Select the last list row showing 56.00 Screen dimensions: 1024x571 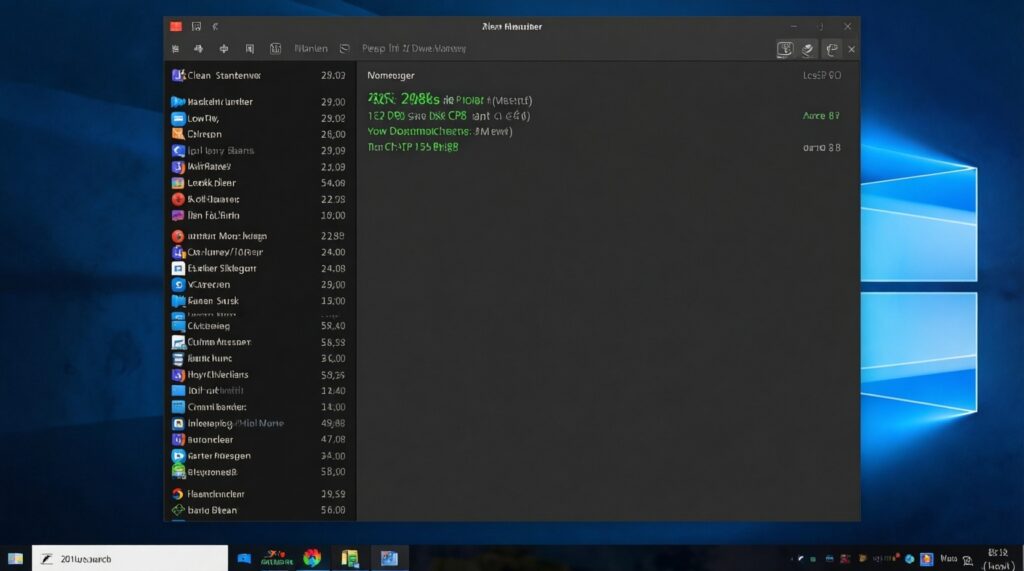pyautogui.click(x=260, y=510)
